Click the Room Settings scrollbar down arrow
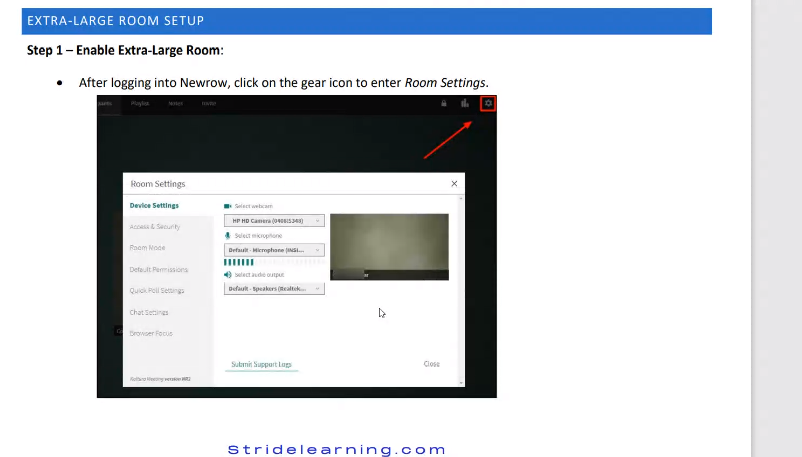The width and height of the screenshot is (802, 457). [x=461, y=382]
